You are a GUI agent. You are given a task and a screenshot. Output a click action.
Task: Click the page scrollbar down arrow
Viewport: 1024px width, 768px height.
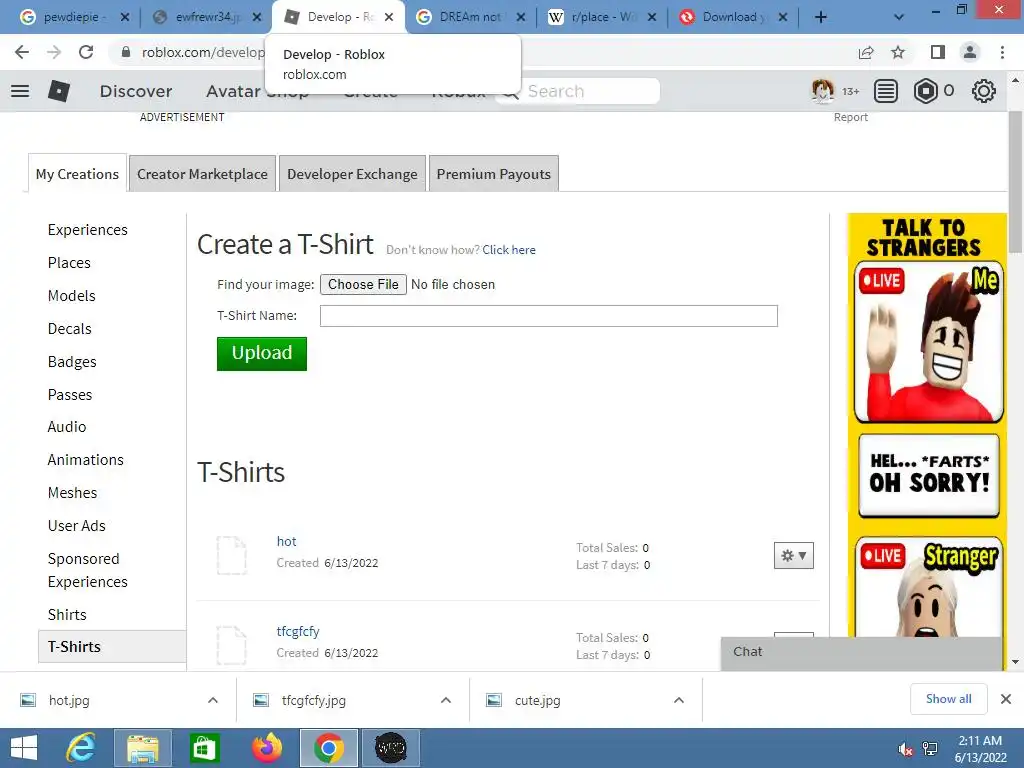1015,662
